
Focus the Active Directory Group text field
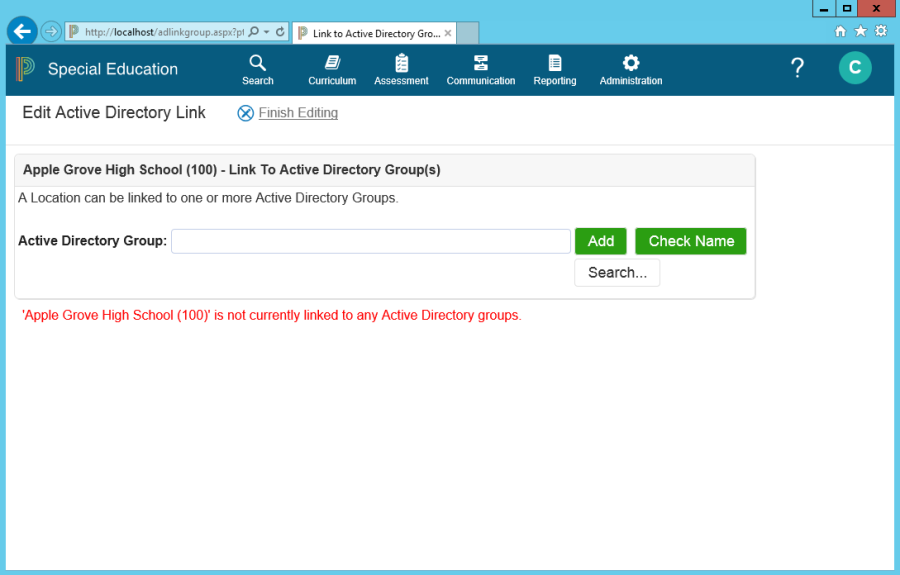coord(370,241)
